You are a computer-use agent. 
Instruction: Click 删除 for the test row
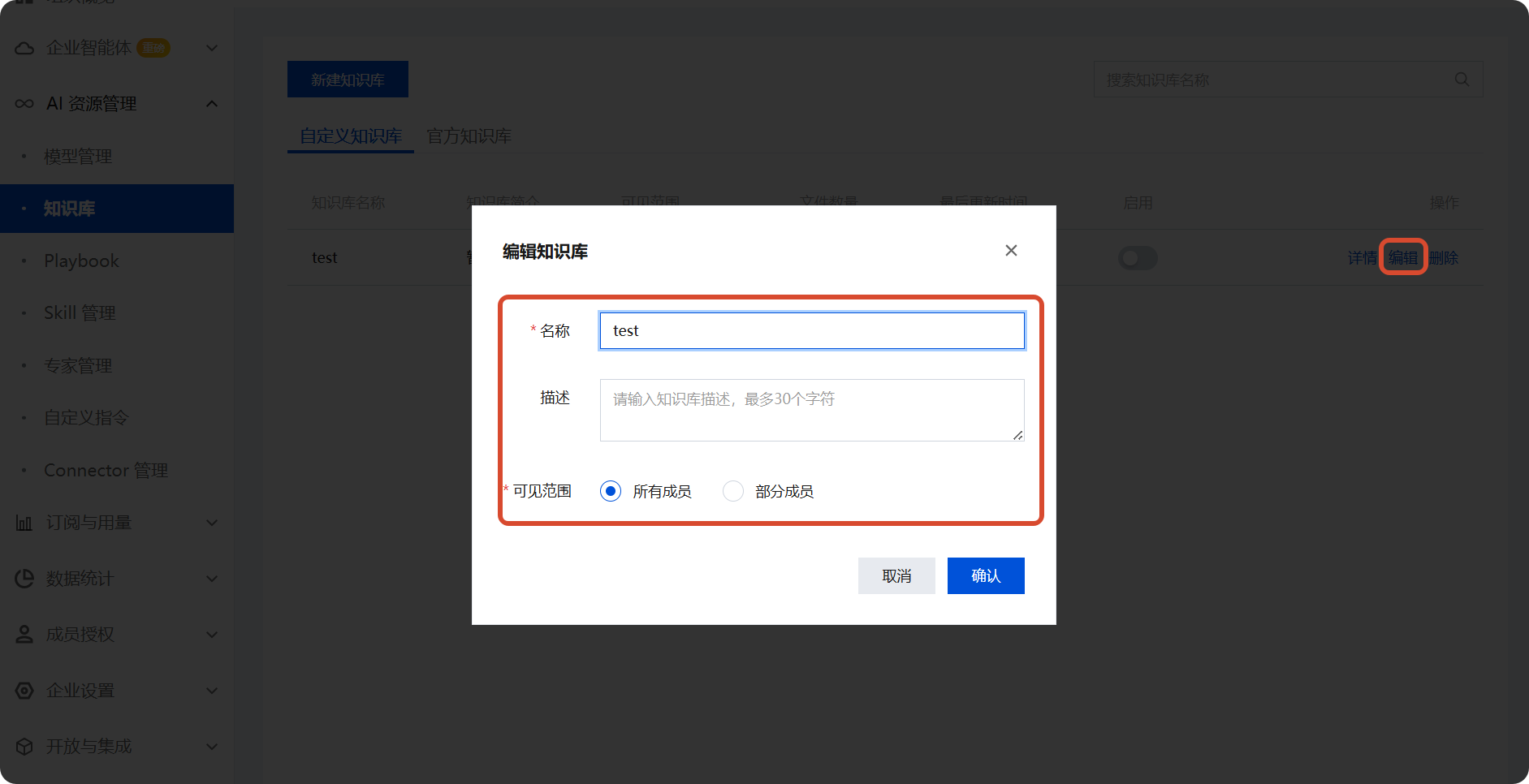(x=1444, y=258)
